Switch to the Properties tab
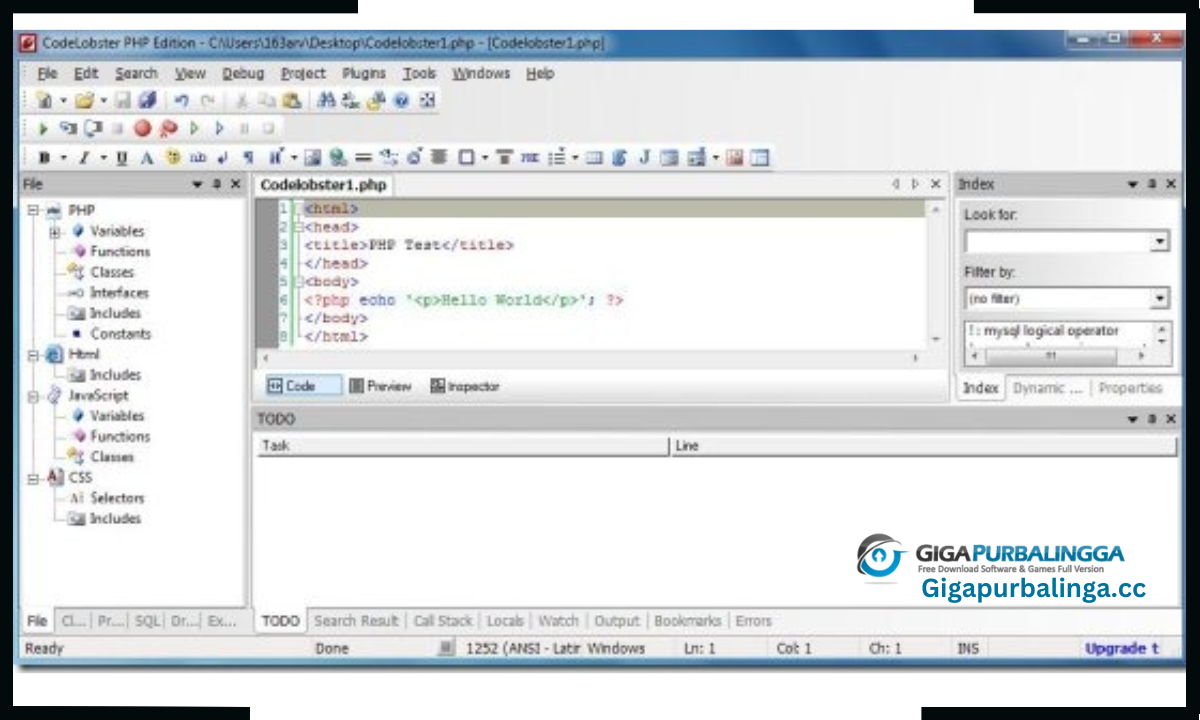The image size is (1200, 720). click(x=1130, y=388)
